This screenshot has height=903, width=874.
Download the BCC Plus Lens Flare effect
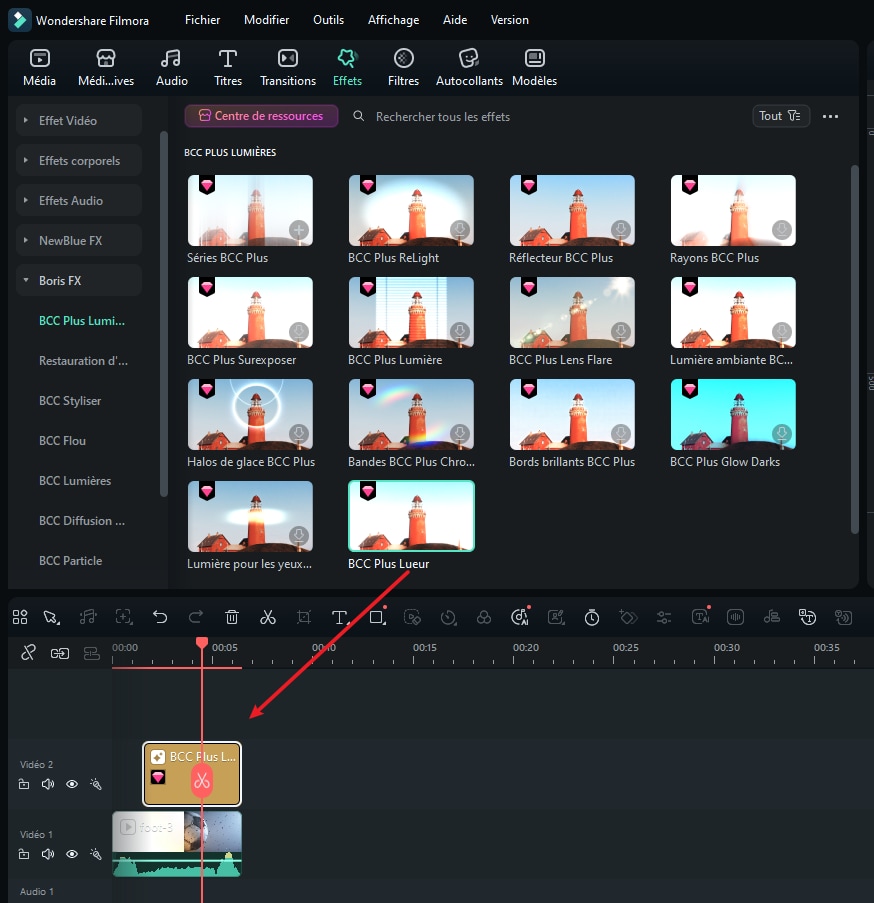pyautogui.click(x=621, y=332)
